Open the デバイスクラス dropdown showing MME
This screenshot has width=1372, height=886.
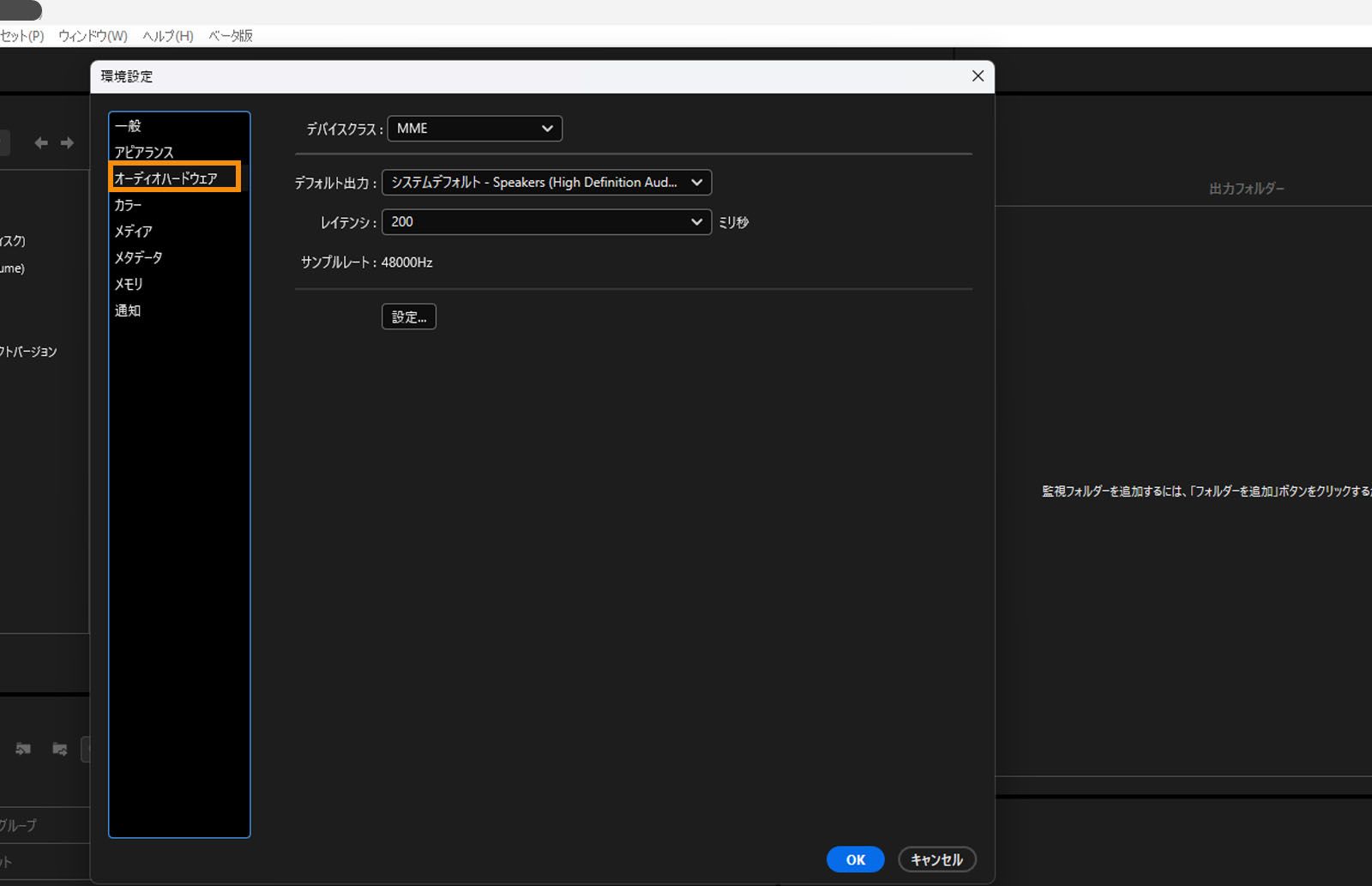pyautogui.click(x=475, y=129)
